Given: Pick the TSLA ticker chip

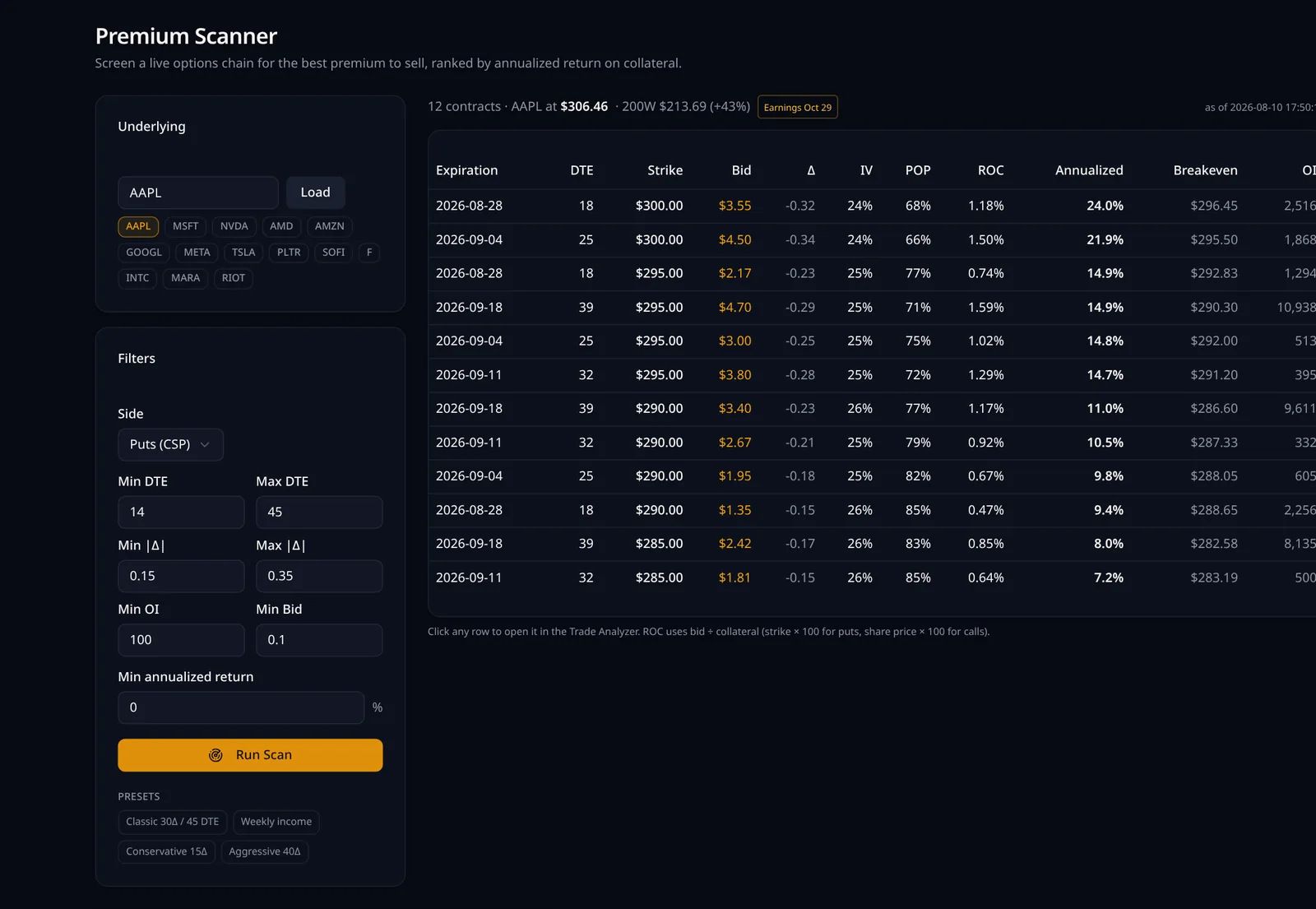Looking at the screenshot, I should (243, 253).
